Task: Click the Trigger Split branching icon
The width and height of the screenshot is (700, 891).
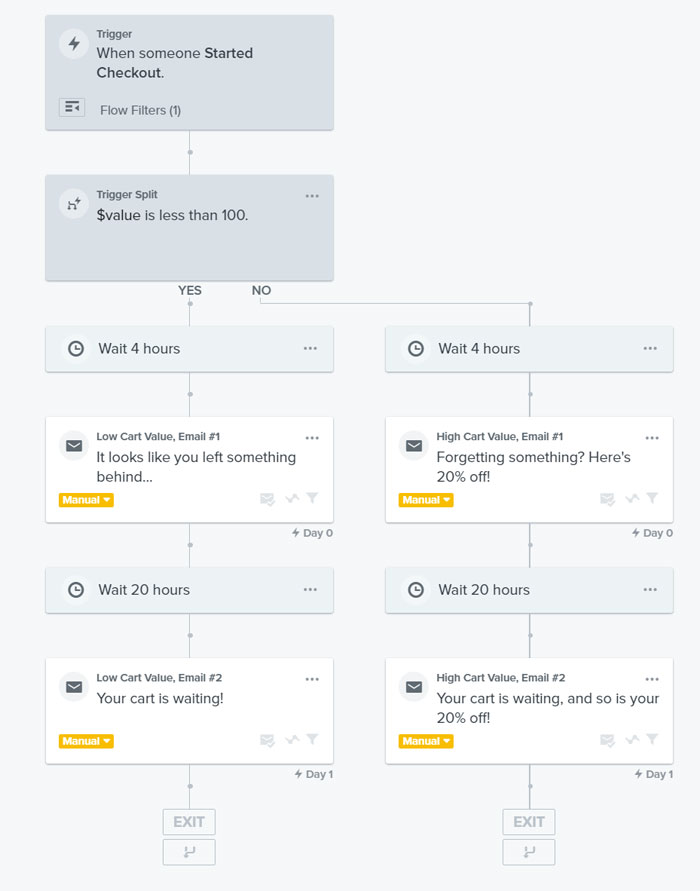Action: click(74, 204)
